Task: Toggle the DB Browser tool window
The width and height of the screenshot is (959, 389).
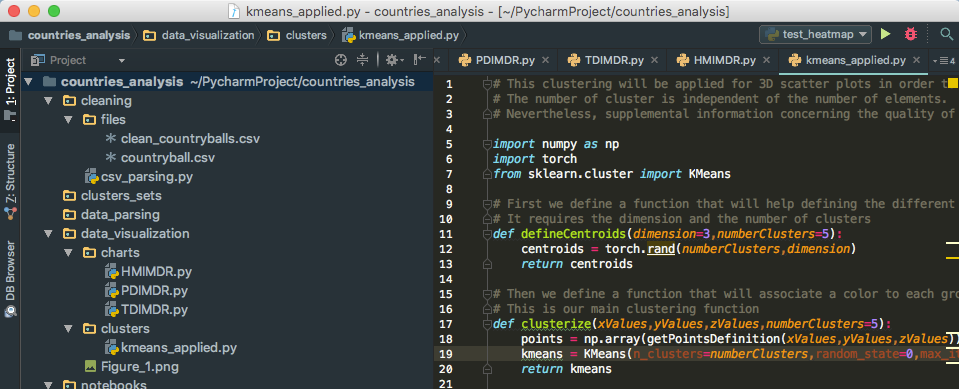Action: pyautogui.click(x=10, y=278)
